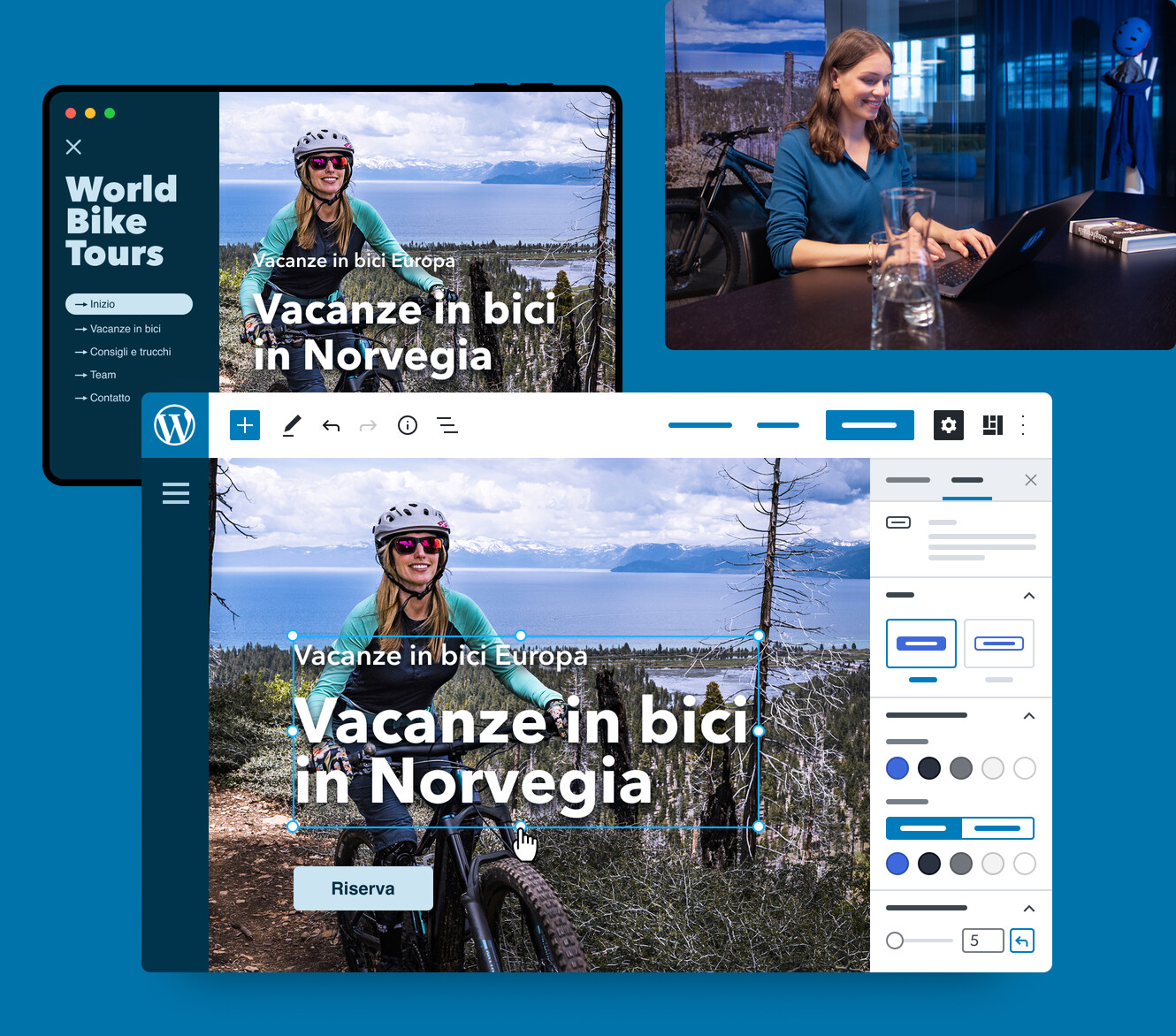
Task: Switch to the active second sidebar tab
Action: [x=967, y=480]
